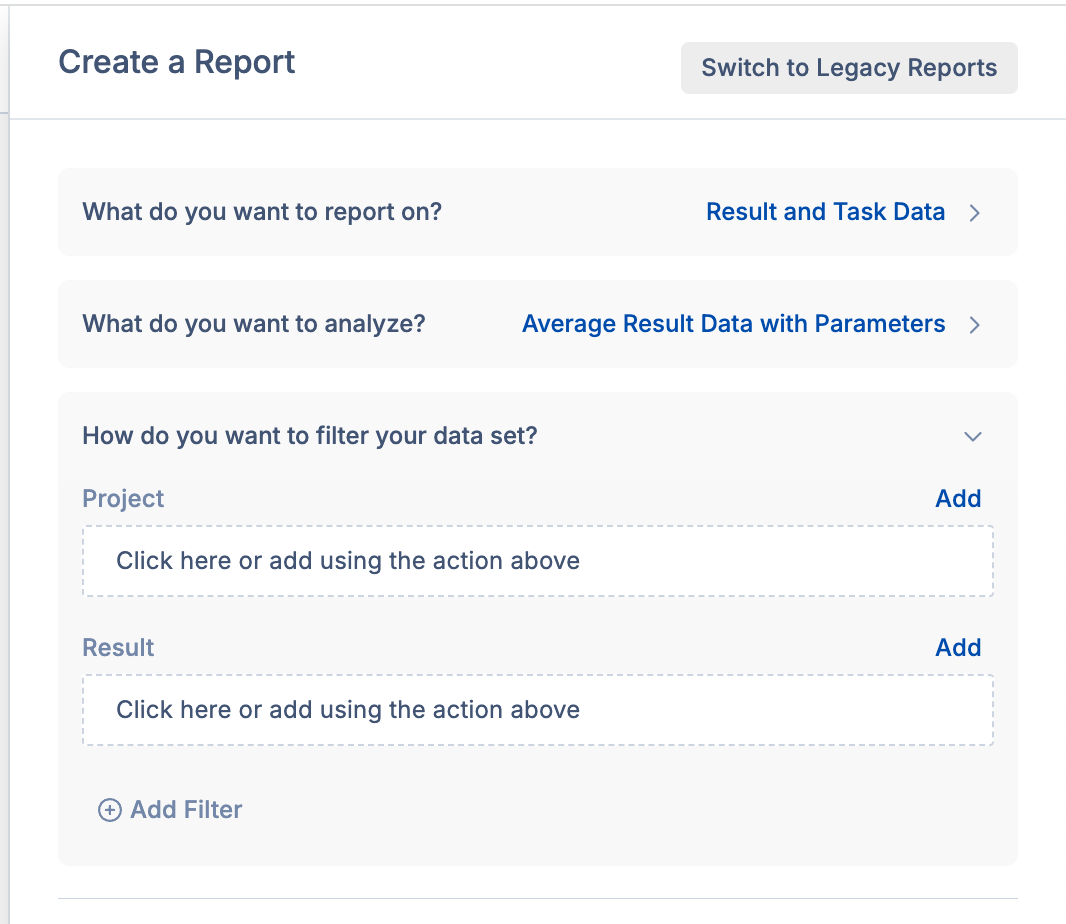The image size is (1066, 924).
Task: Collapse the filter section with the down chevron
Action: pos(972,437)
